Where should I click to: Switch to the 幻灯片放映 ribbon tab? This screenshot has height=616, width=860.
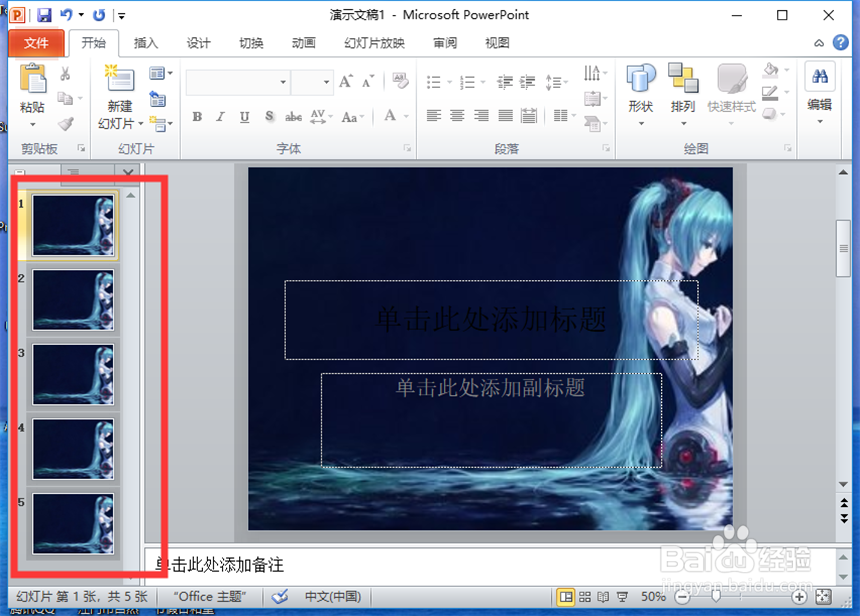[375, 43]
